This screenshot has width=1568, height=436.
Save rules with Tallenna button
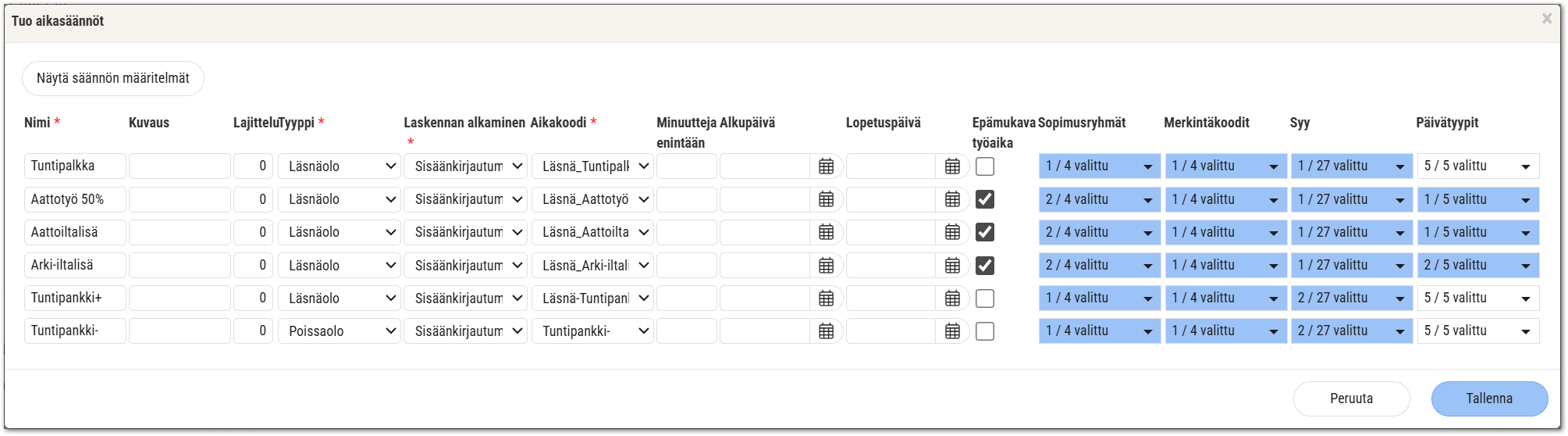[x=1488, y=398]
